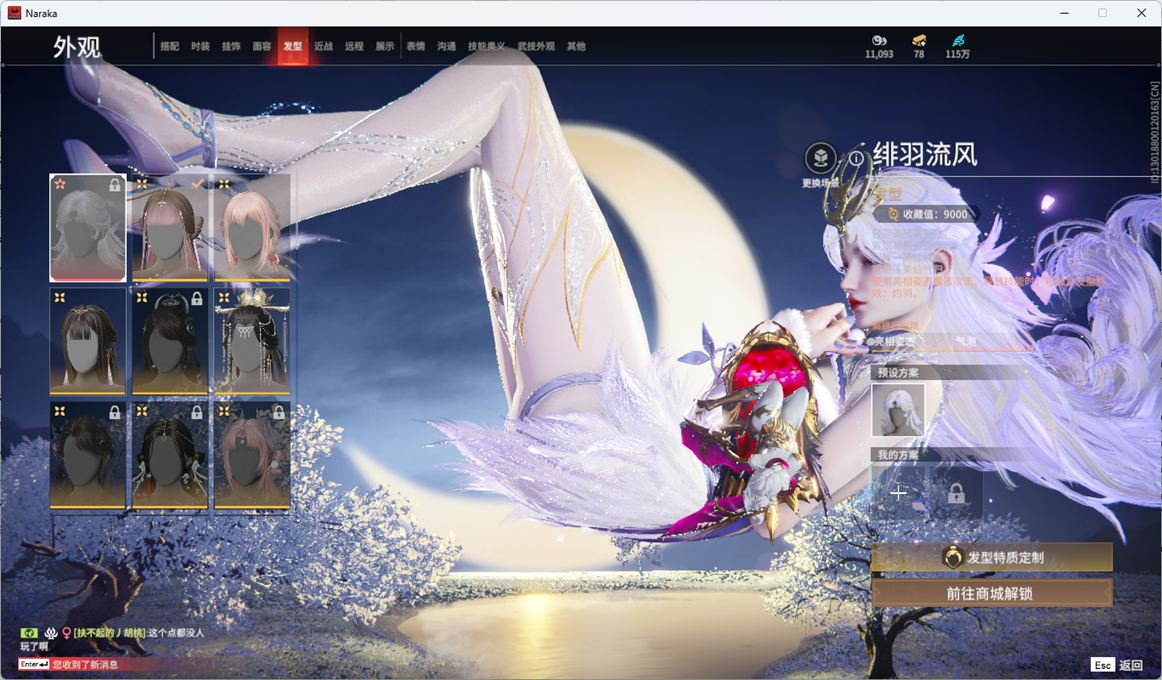The width and height of the screenshot is (1162, 680).
Task: Add a new scheme with the plus slot
Action: [x=898, y=493]
